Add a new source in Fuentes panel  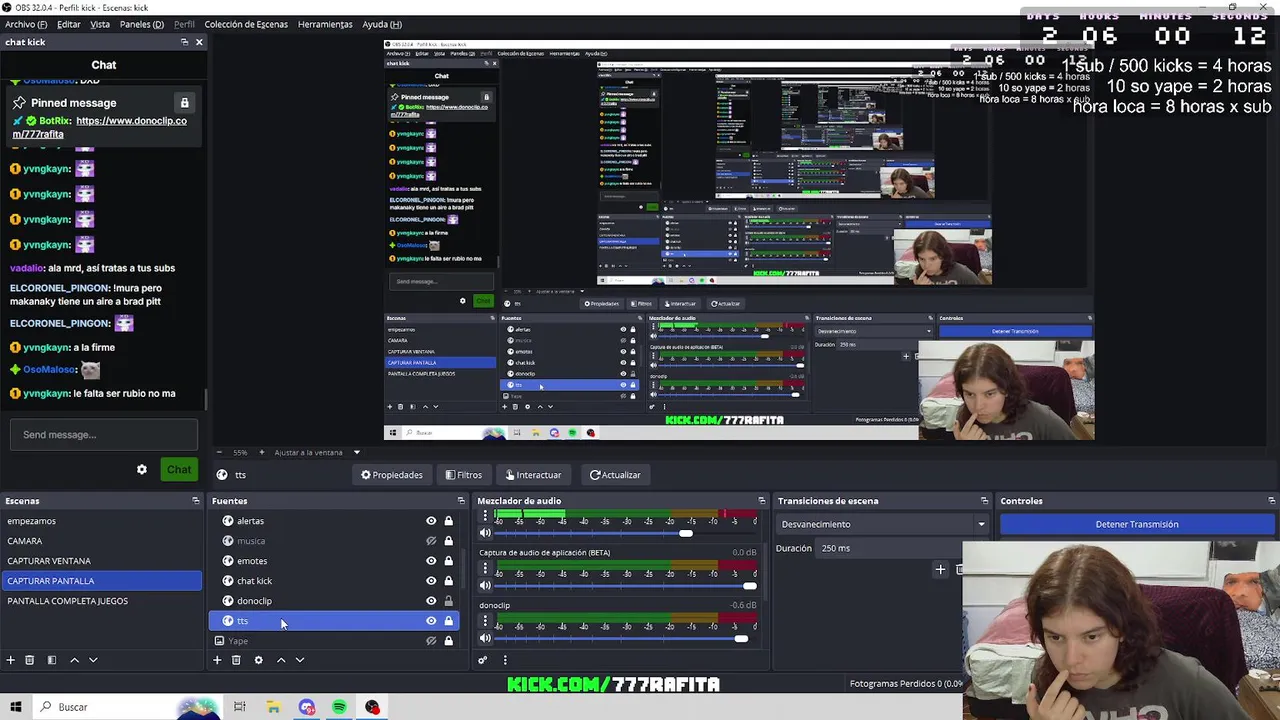click(217, 660)
